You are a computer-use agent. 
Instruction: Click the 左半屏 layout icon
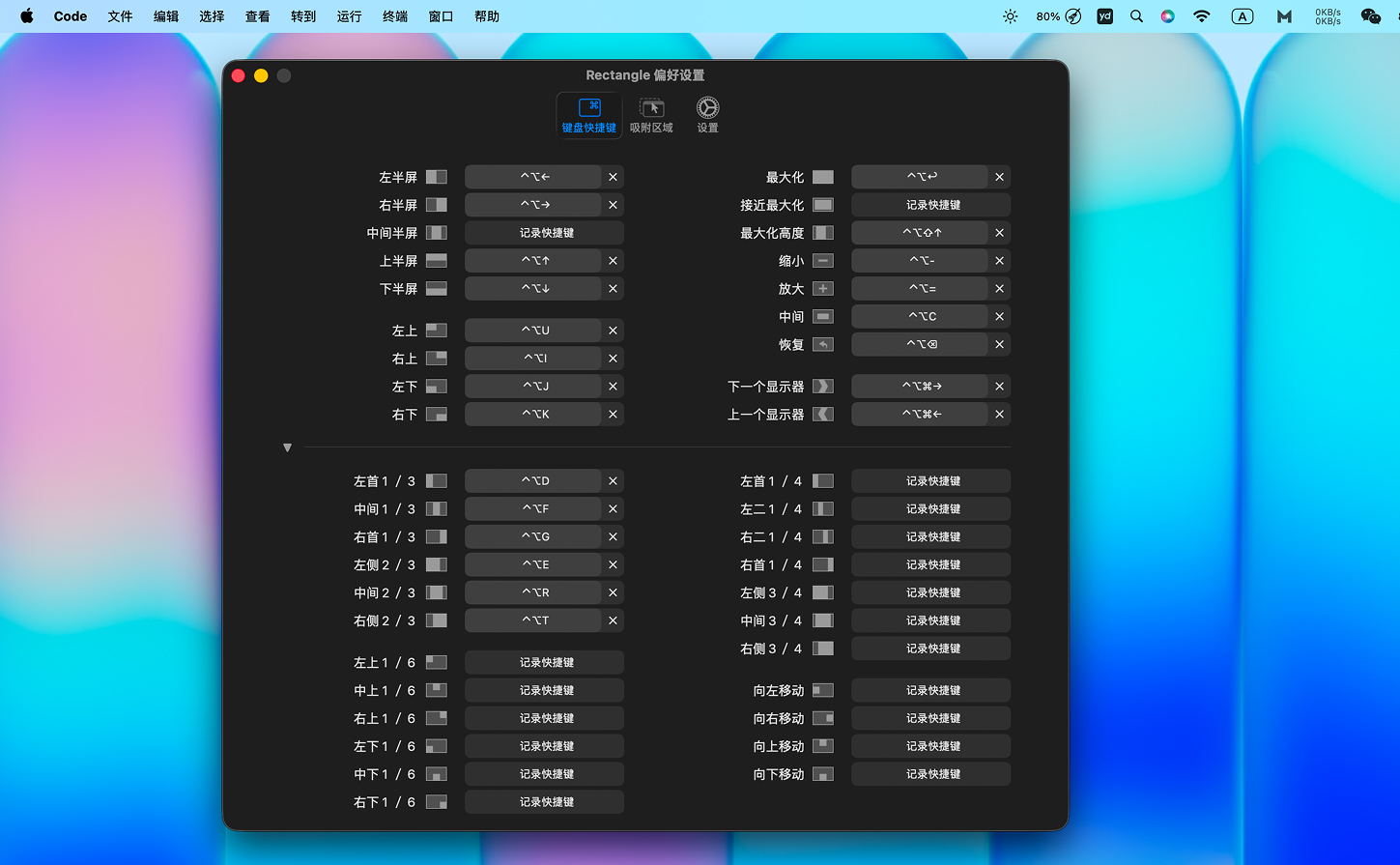click(436, 177)
